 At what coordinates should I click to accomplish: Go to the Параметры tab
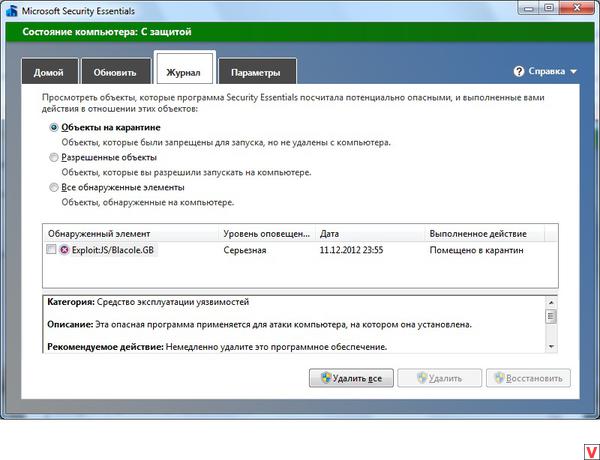point(257,71)
